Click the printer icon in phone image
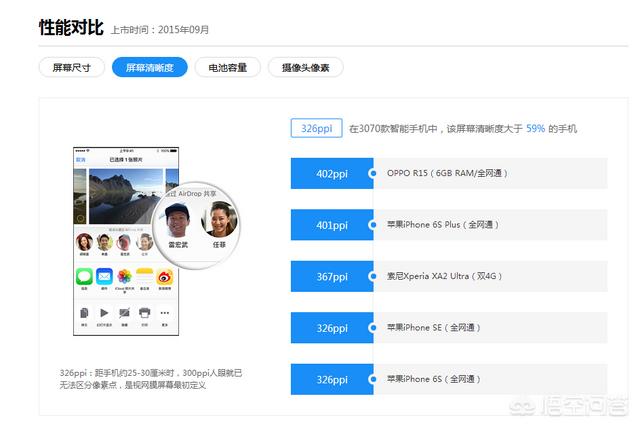 click(x=144, y=313)
